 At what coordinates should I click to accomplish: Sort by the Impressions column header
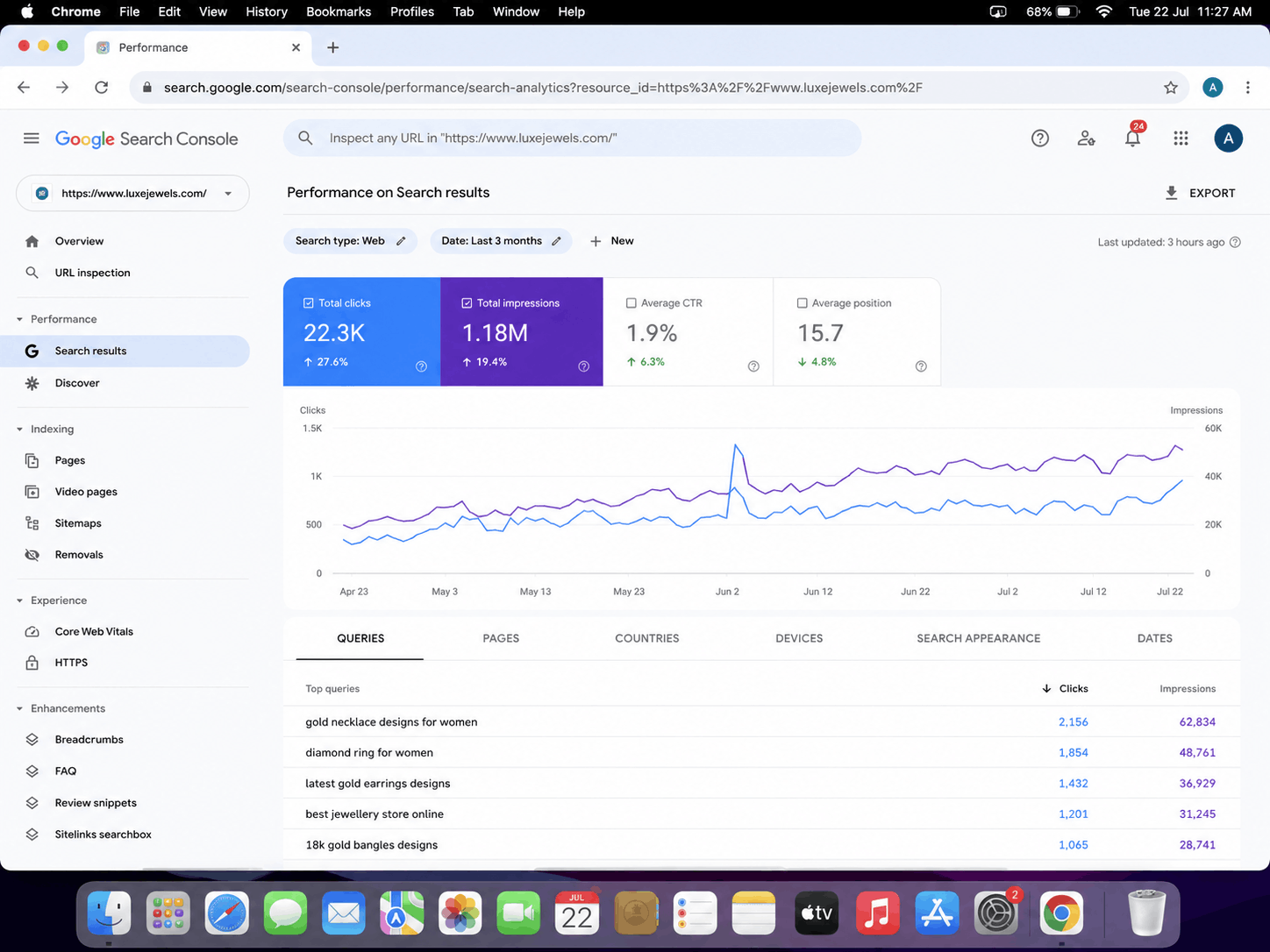pos(1187,689)
